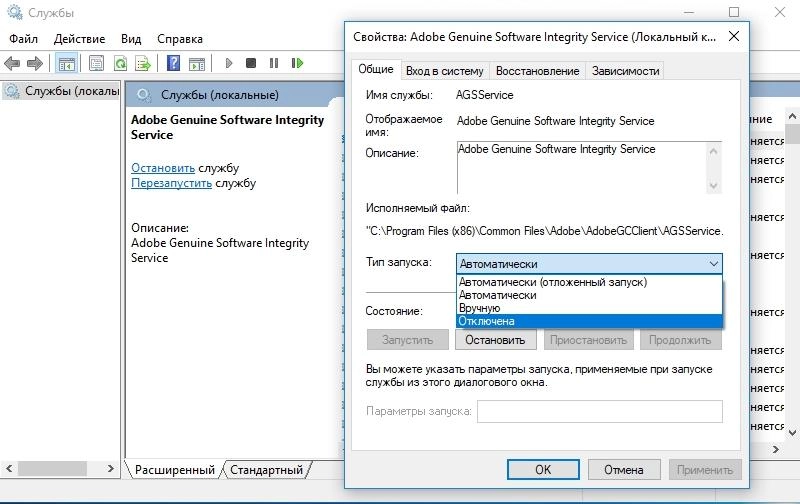Click the services list scroll-down arrow
Screen dimensions: 800x504
tap(792, 433)
